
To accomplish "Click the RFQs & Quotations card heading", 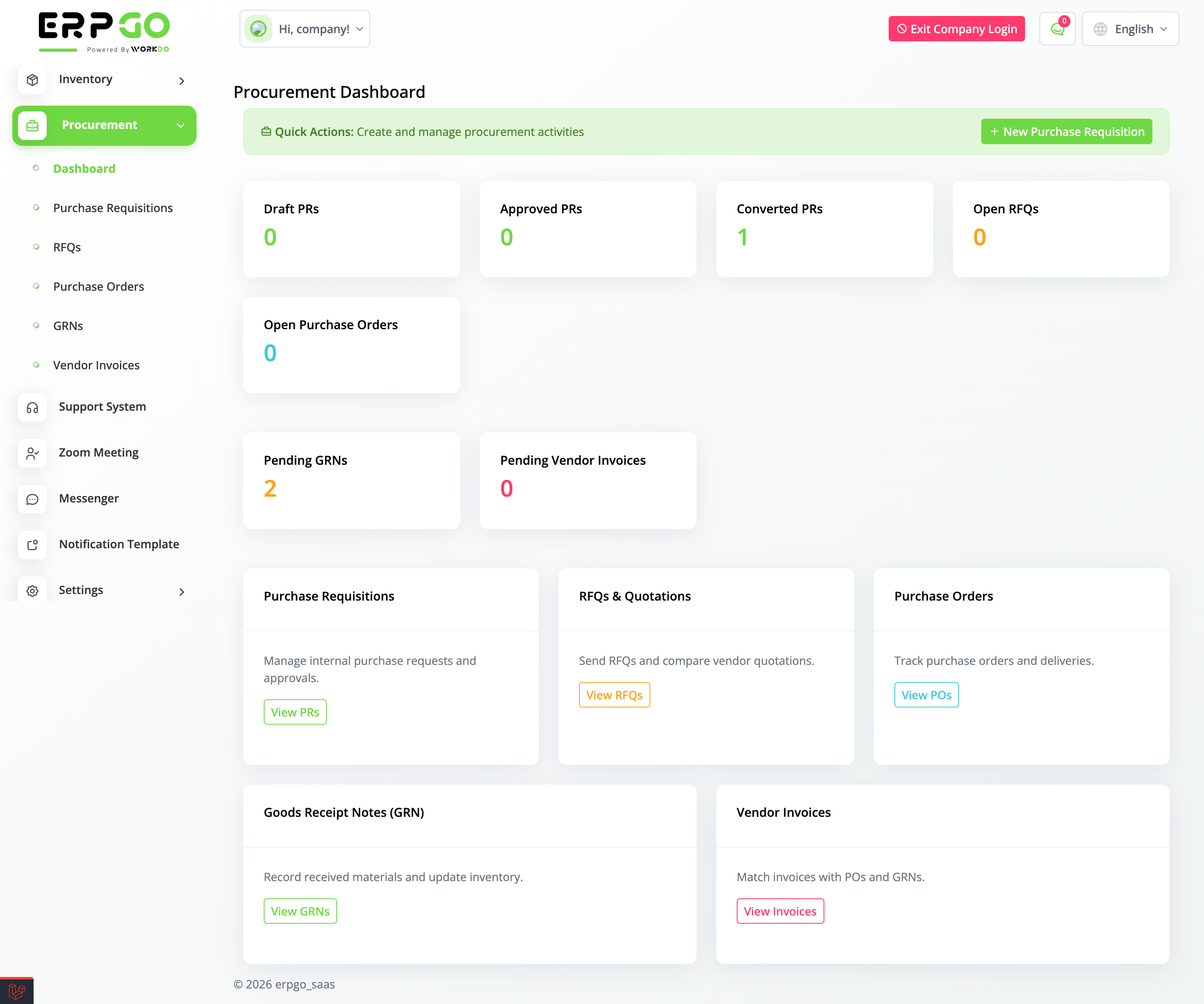I will click(635, 596).
